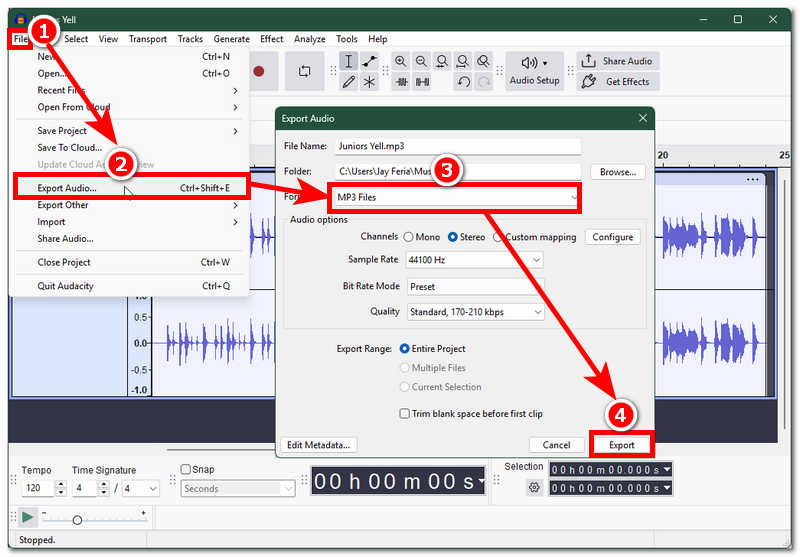Select the Draw pencil tool
The image size is (800, 557).
click(x=348, y=82)
